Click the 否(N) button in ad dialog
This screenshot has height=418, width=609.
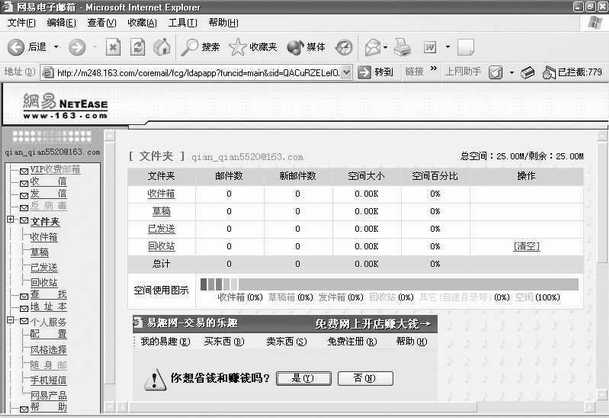click(x=357, y=378)
